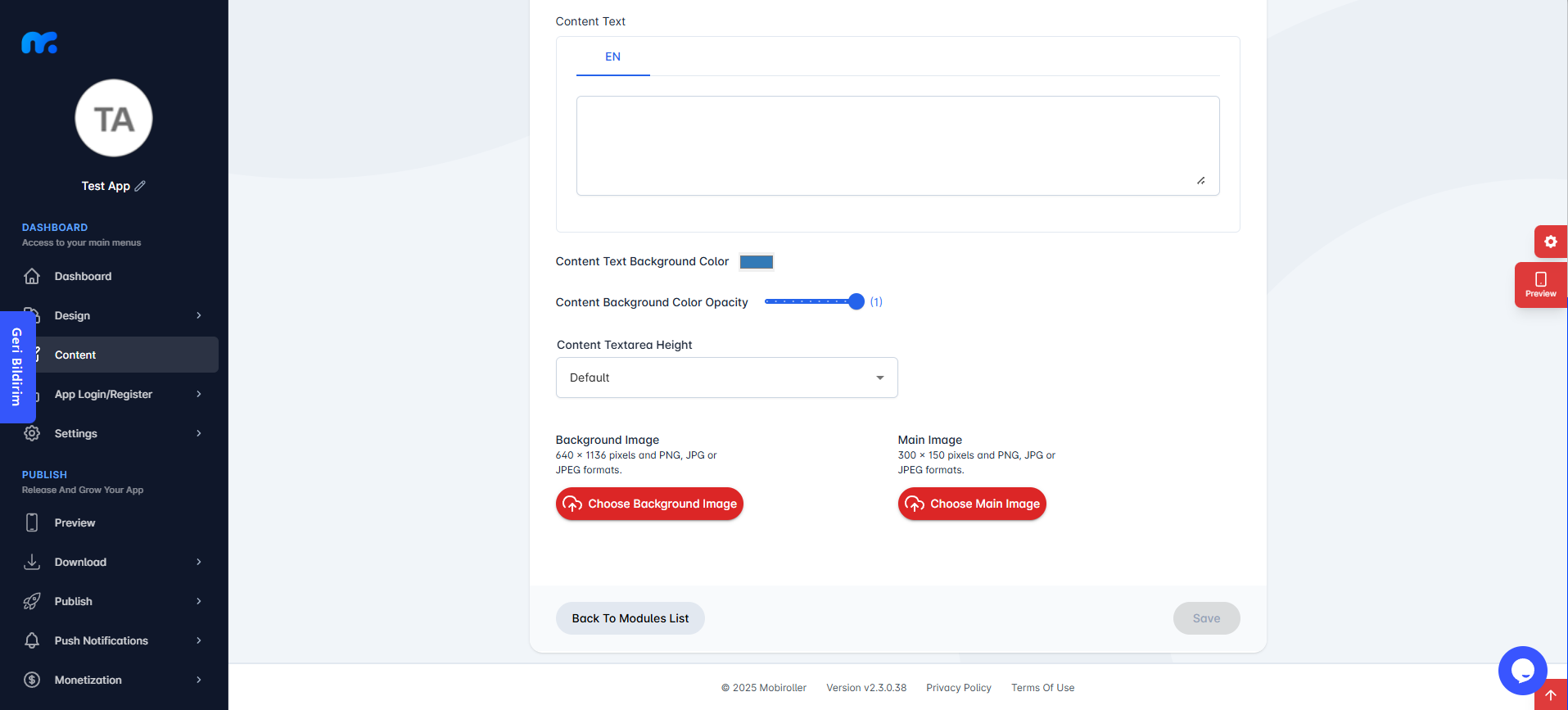Click the opacity value (1) text
This screenshot has width=1568, height=710.
876,302
